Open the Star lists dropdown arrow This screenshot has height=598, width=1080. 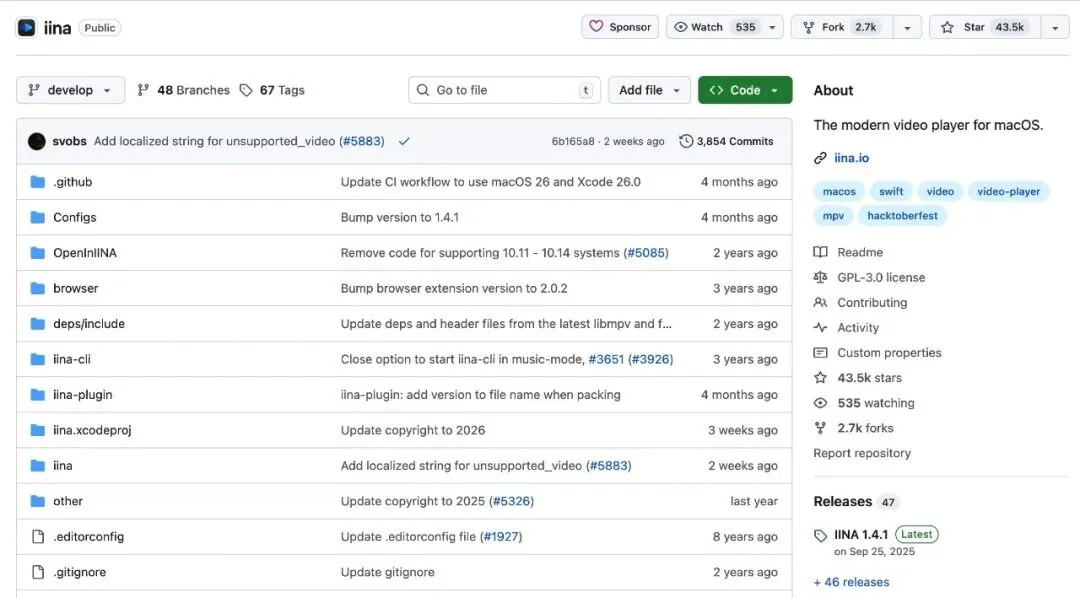1055,27
